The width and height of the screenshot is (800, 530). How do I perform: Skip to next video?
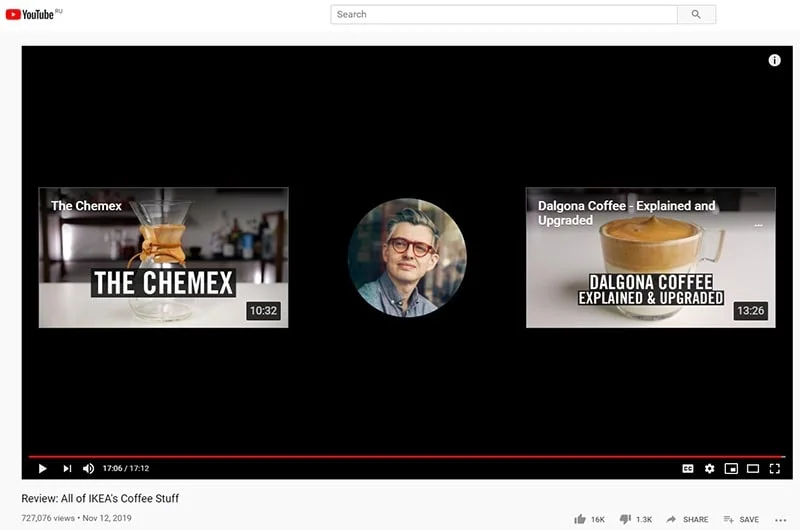[67, 468]
